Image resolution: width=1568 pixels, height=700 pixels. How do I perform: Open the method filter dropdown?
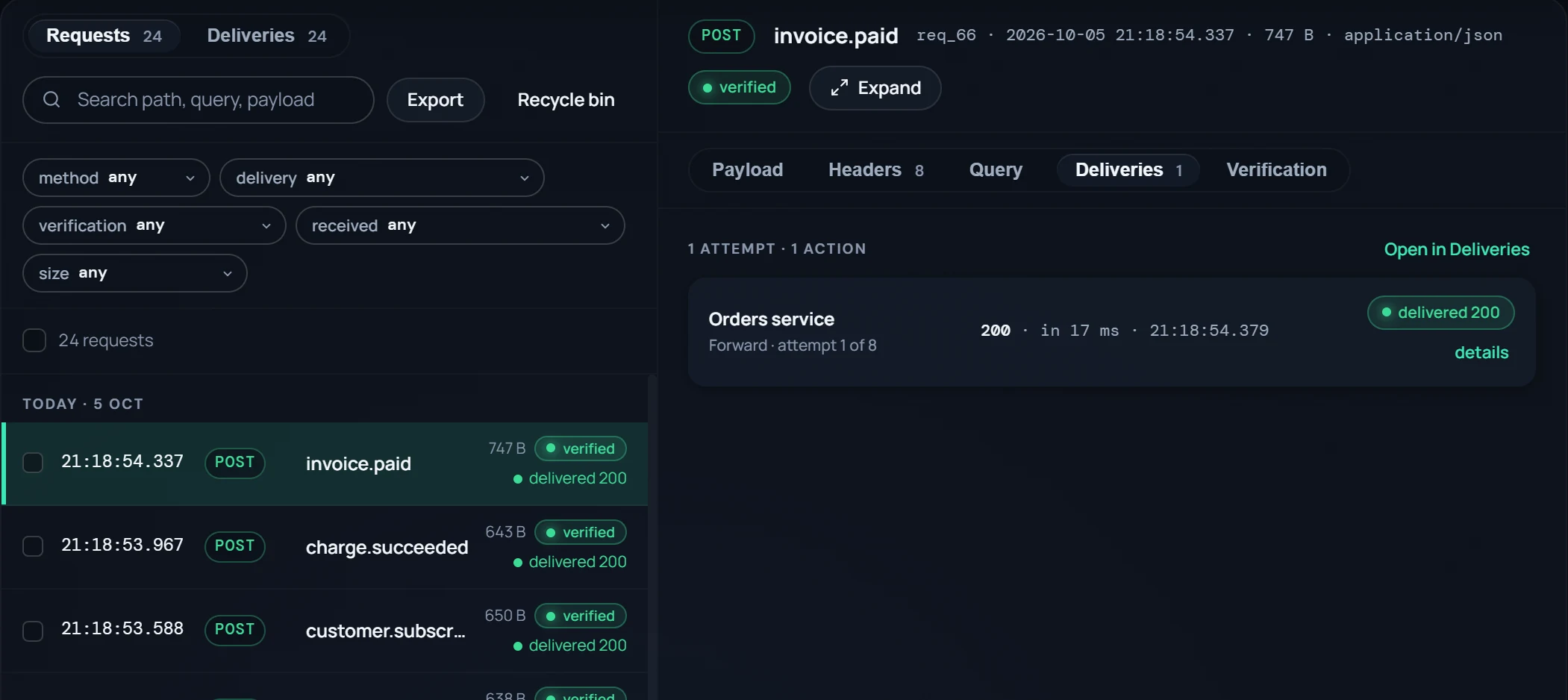pos(116,178)
